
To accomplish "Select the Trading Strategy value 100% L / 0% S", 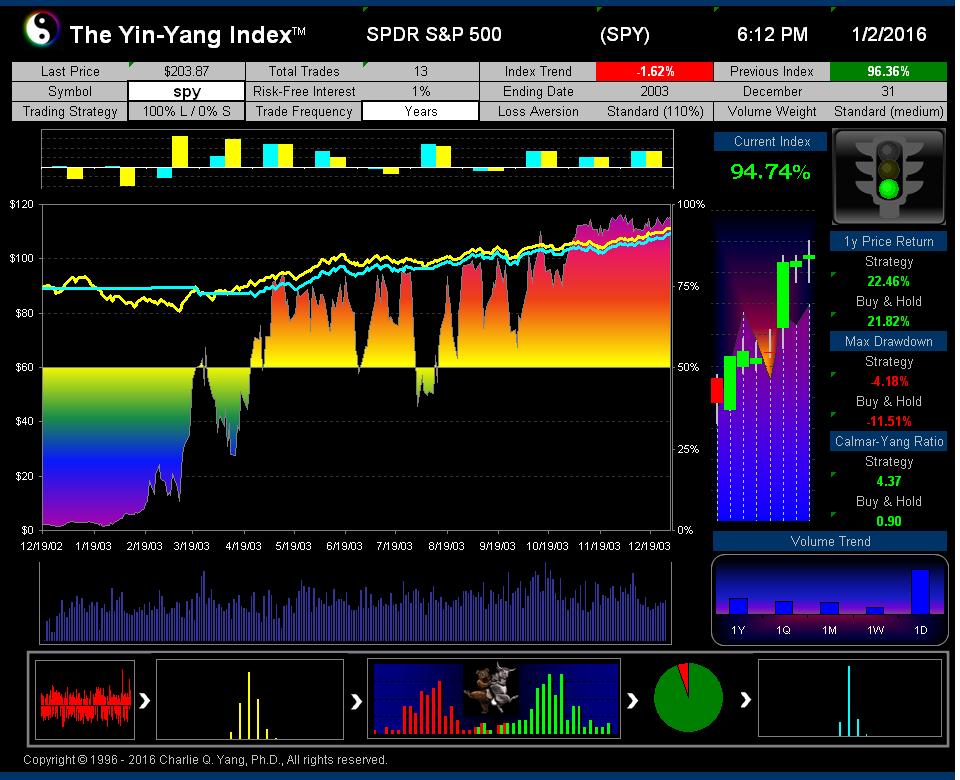I will [187, 111].
